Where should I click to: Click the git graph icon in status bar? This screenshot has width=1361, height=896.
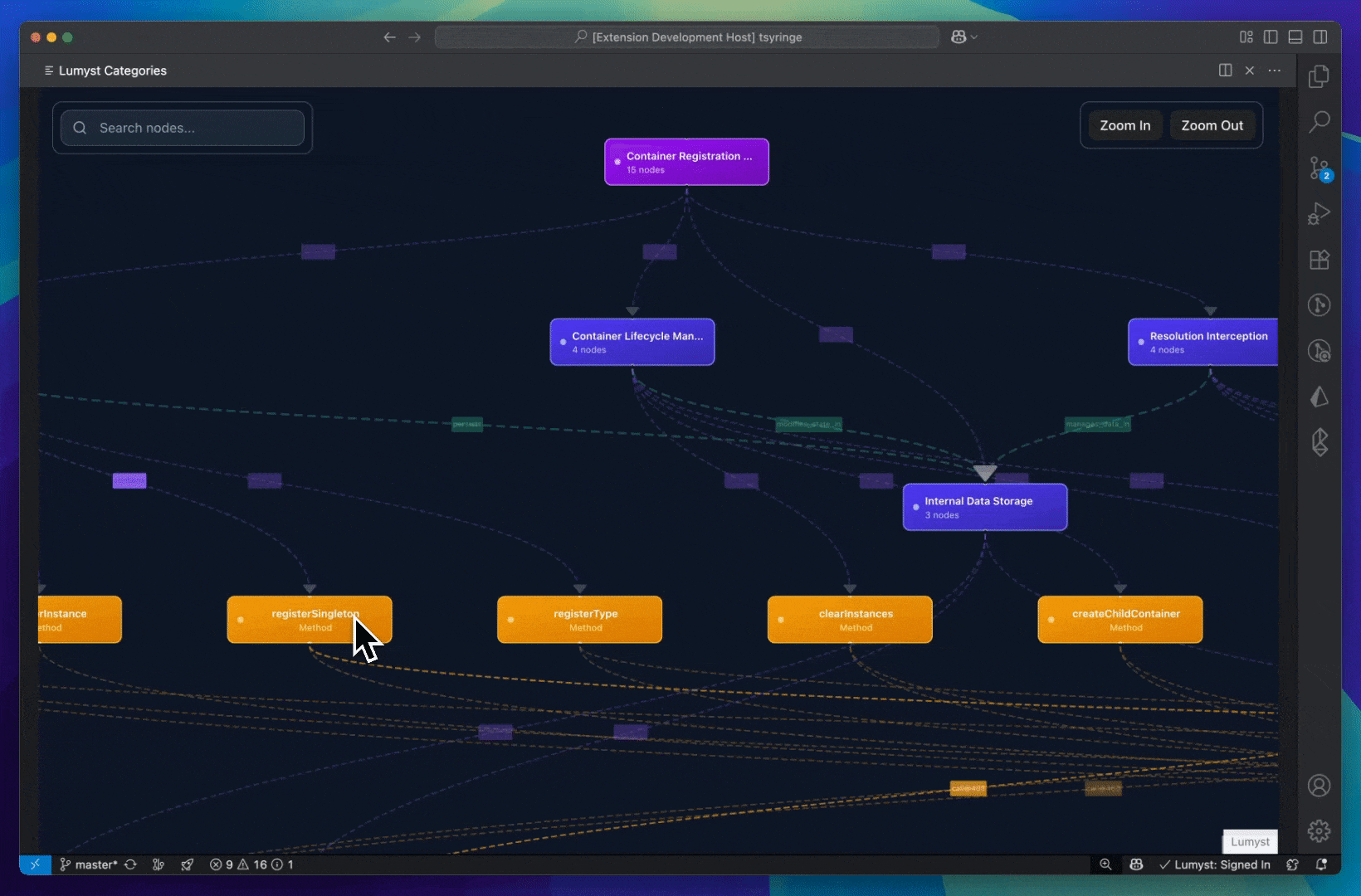(159, 864)
